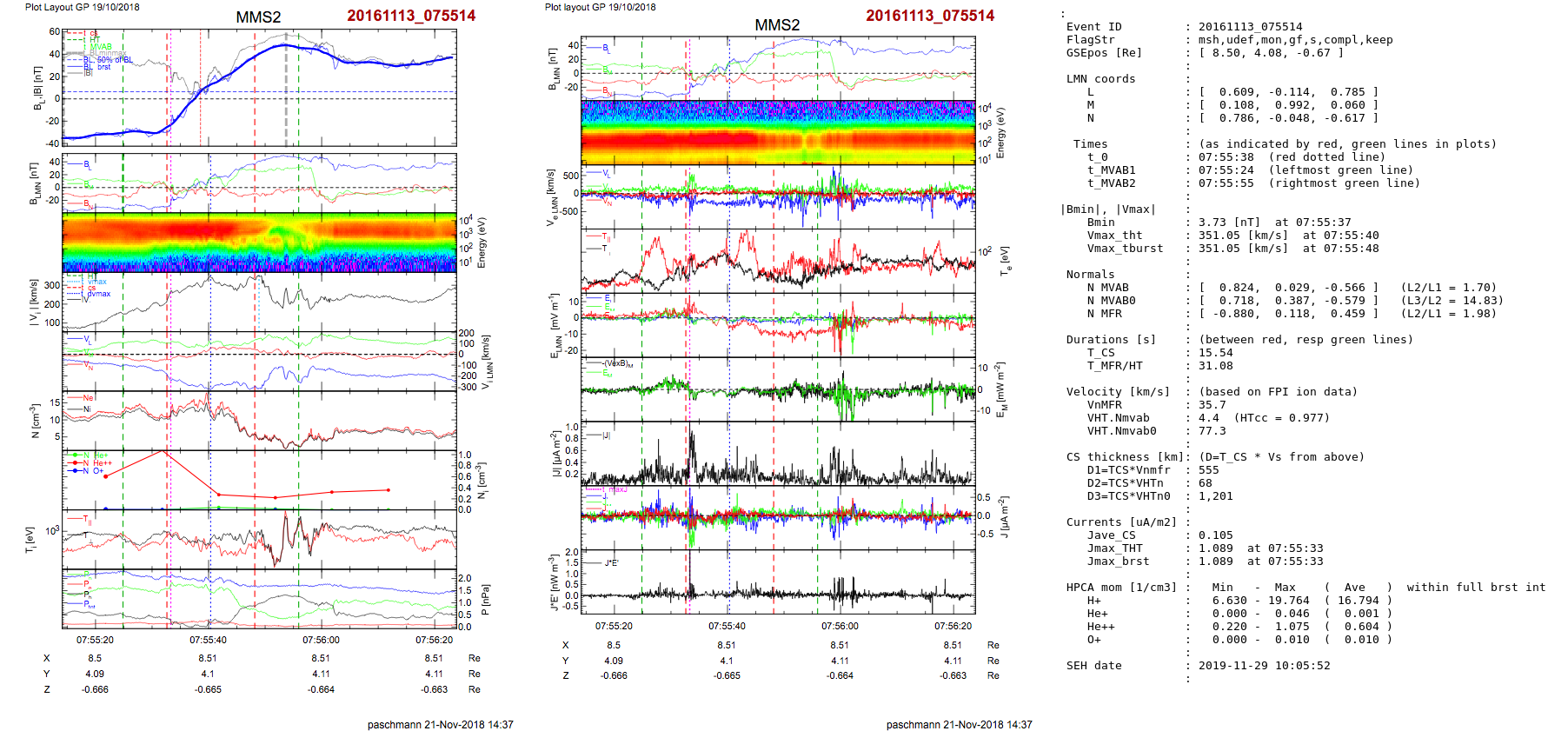Click the VnMFR velocity value 35.7
Viewport: 1568px width, 731px height.
pyautogui.click(x=1212, y=405)
